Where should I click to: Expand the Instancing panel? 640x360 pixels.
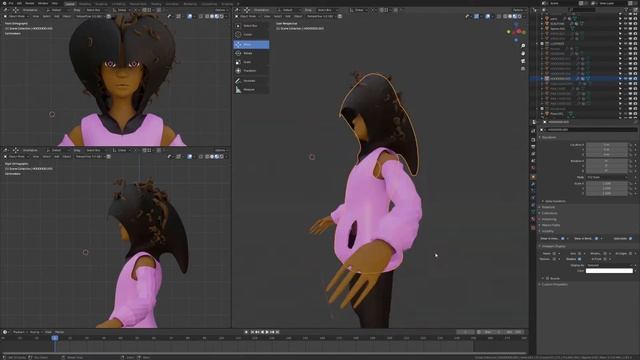coord(549,219)
